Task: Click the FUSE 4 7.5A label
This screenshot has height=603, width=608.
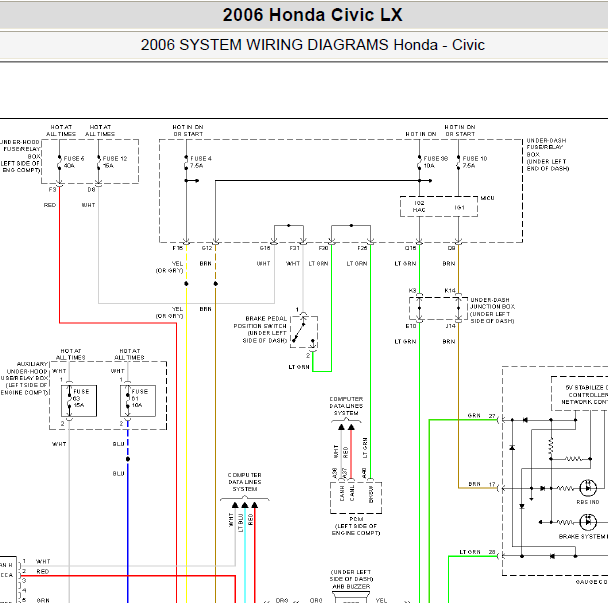Action: coord(201,162)
